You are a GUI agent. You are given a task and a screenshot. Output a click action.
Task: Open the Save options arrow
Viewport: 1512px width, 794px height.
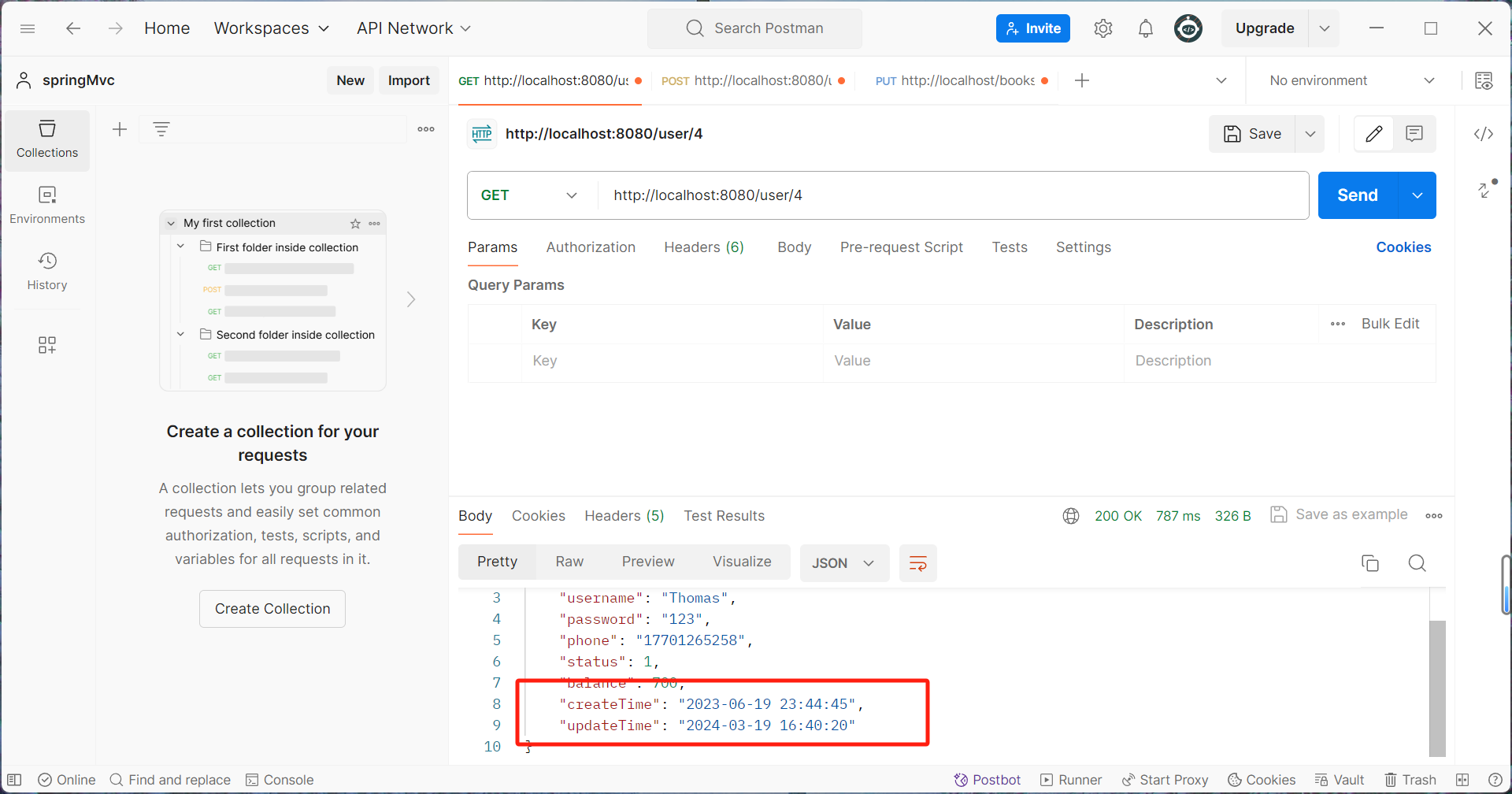[1310, 134]
